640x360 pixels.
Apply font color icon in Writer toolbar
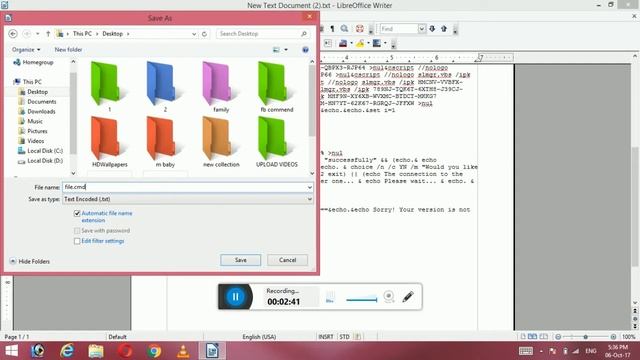click(343, 43)
